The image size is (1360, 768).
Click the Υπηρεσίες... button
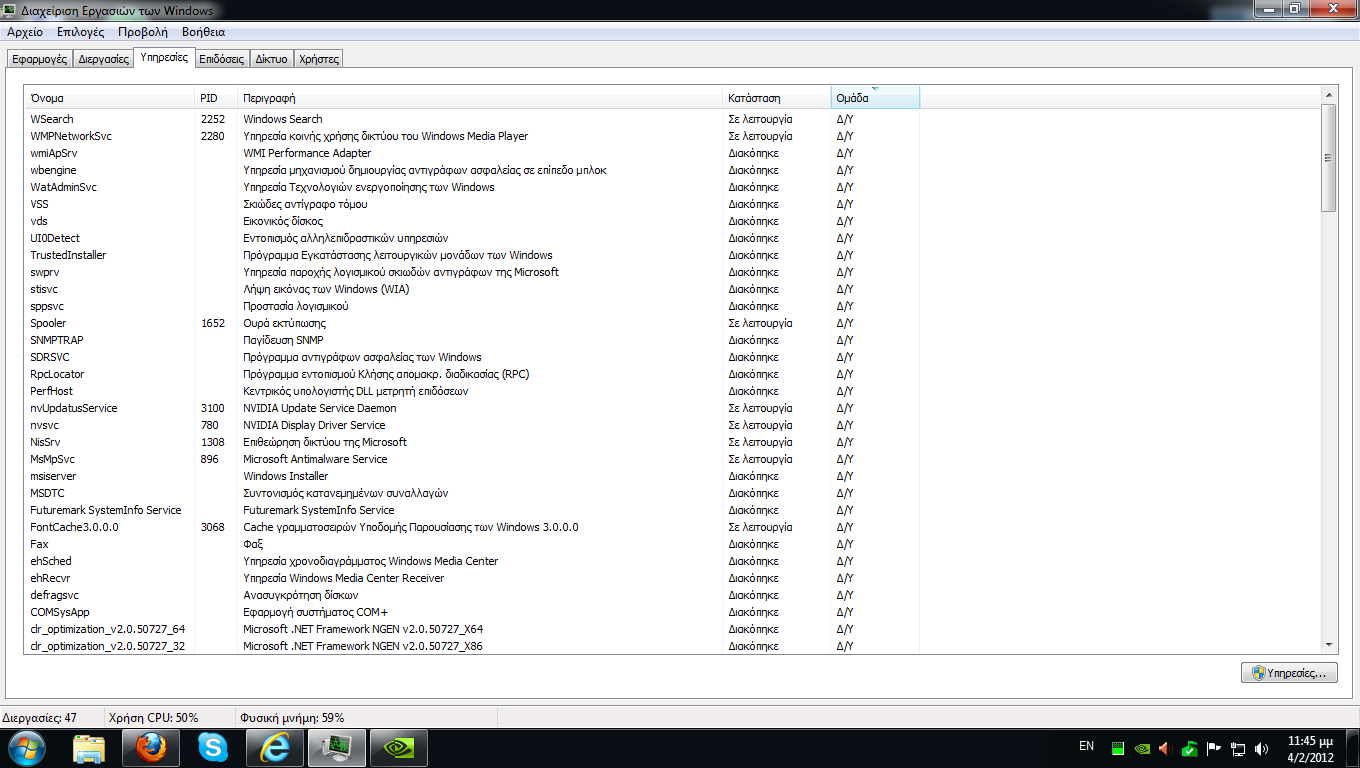pos(1289,673)
